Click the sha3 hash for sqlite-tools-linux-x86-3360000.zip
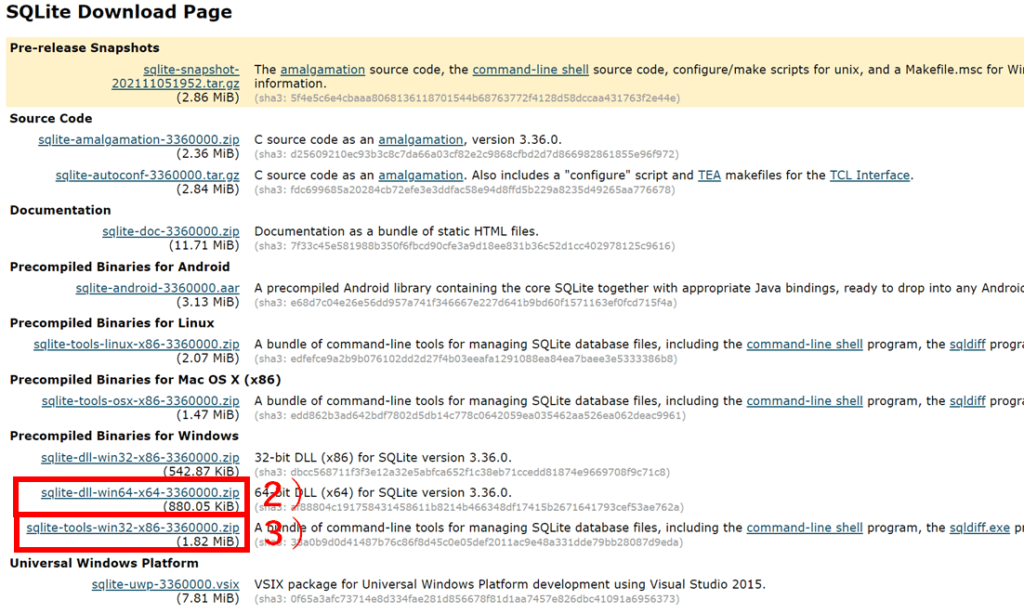The image size is (1024, 613). pos(466,358)
